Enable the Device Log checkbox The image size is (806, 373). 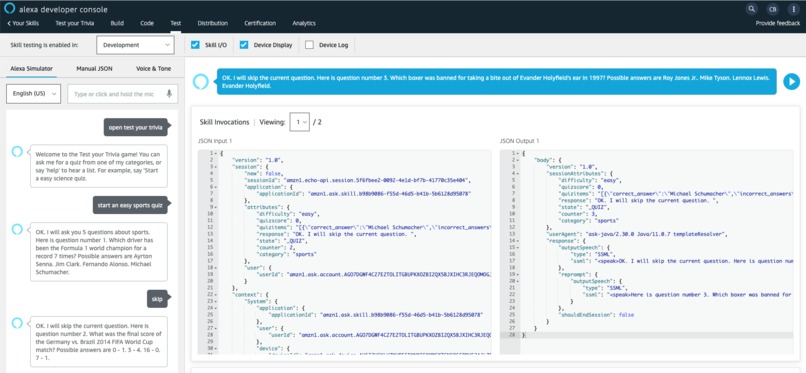pos(309,45)
